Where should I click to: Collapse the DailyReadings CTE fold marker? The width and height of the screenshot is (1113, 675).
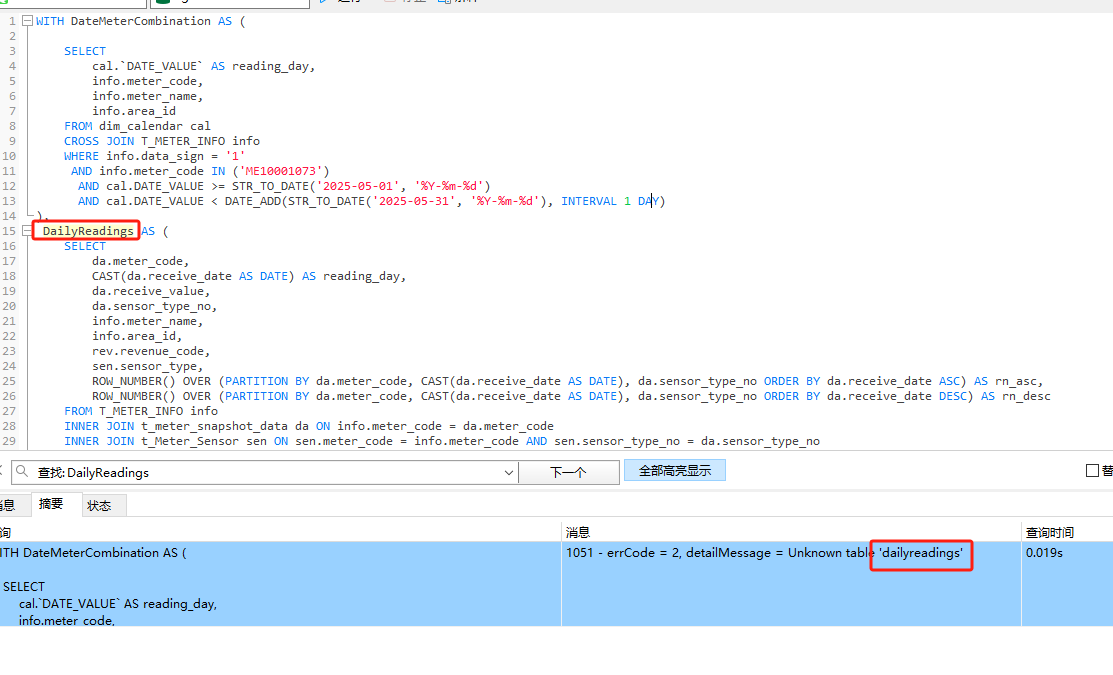pyautogui.click(x=26, y=231)
